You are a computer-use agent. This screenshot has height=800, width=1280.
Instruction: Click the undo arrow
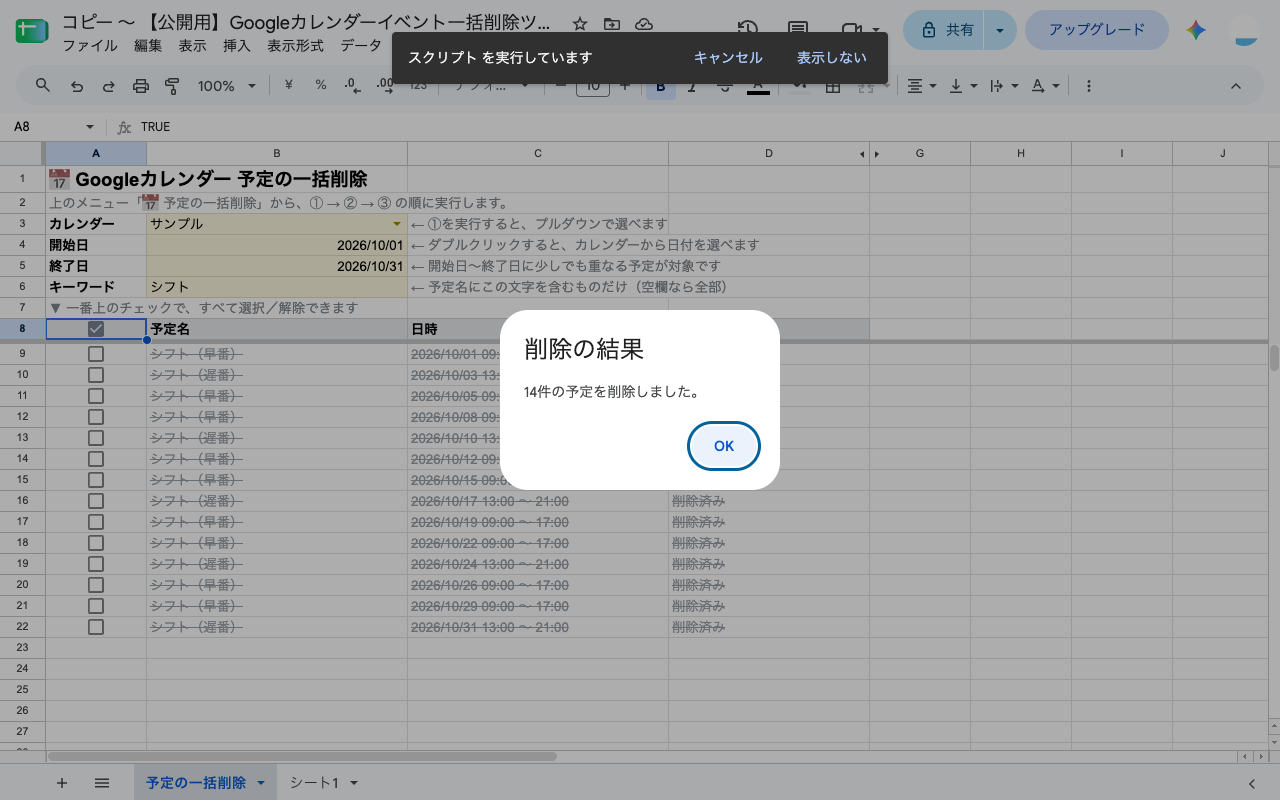point(76,86)
